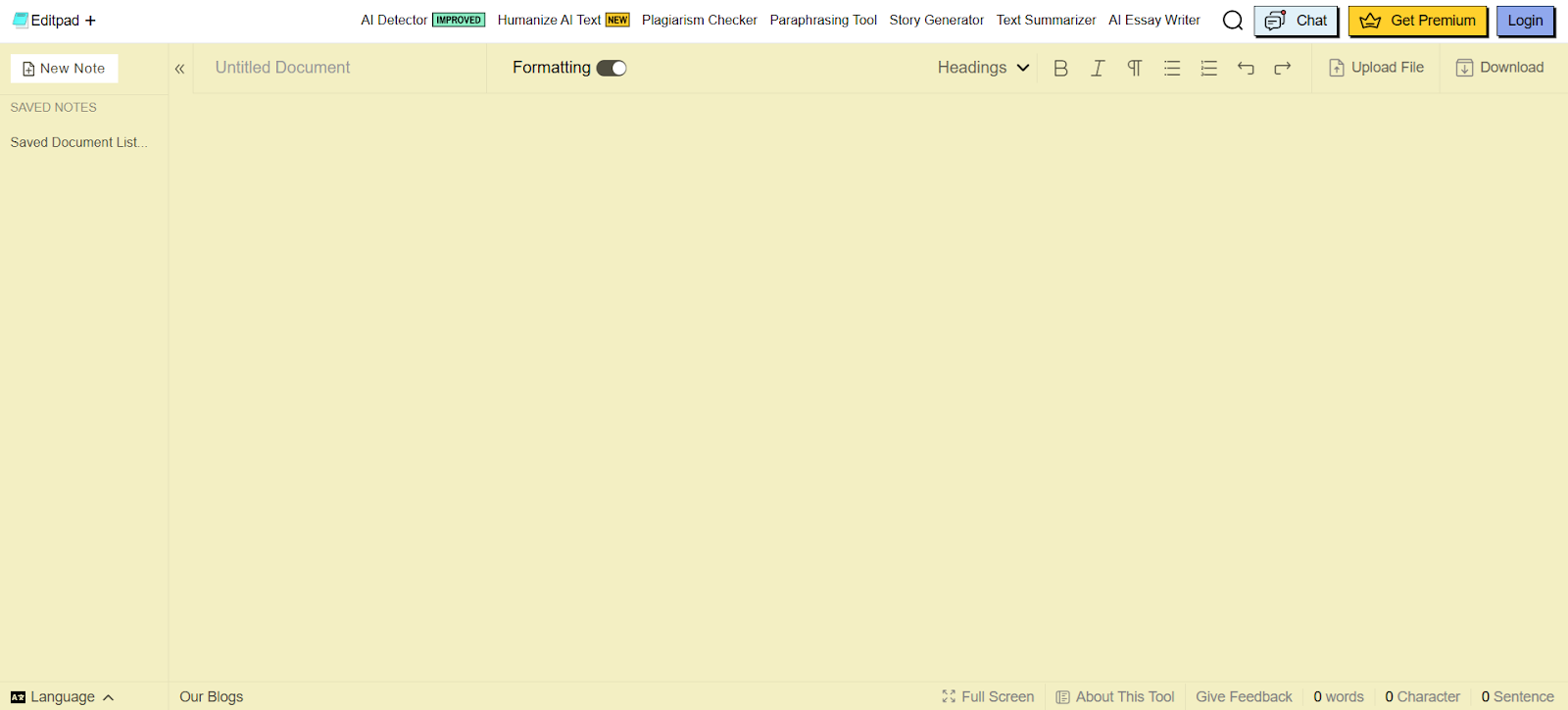Image resolution: width=1568 pixels, height=710 pixels.
Task: Open AI Essay Writer
Action: [1154, 20]
